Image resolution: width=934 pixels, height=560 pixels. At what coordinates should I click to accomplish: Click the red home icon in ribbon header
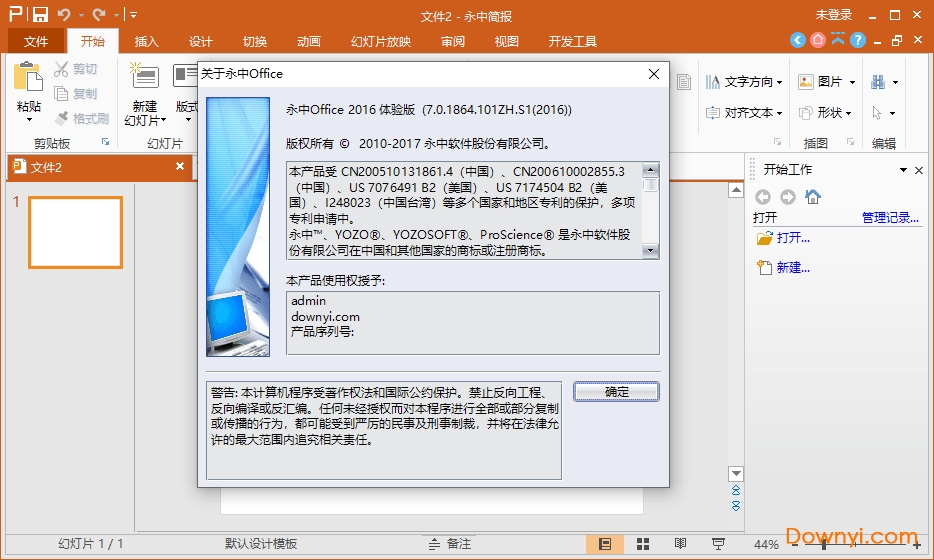[818, 40]
